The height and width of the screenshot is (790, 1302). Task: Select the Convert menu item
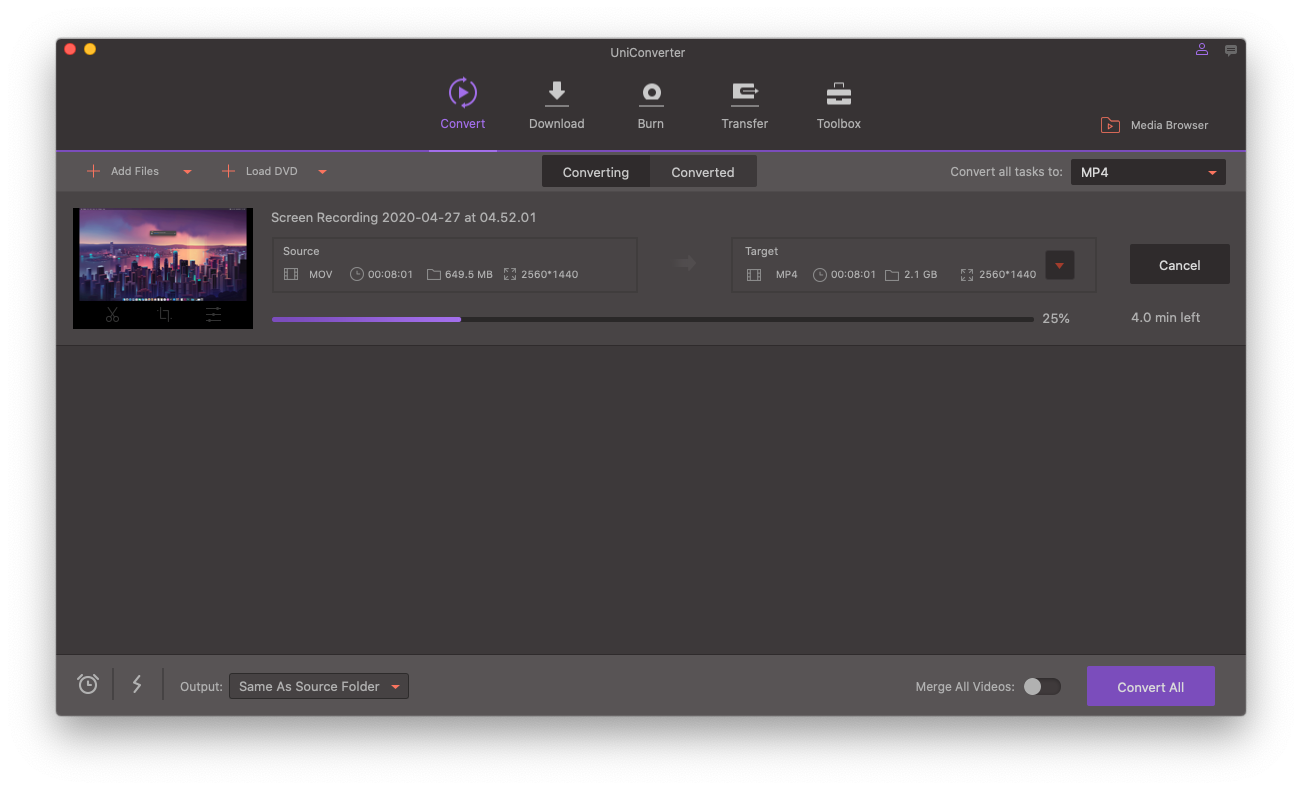462,104
